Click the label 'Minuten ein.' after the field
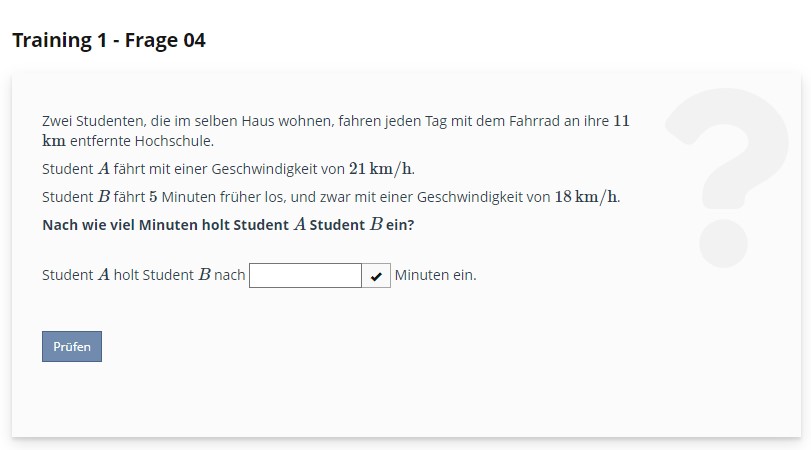 coord(435,275)
